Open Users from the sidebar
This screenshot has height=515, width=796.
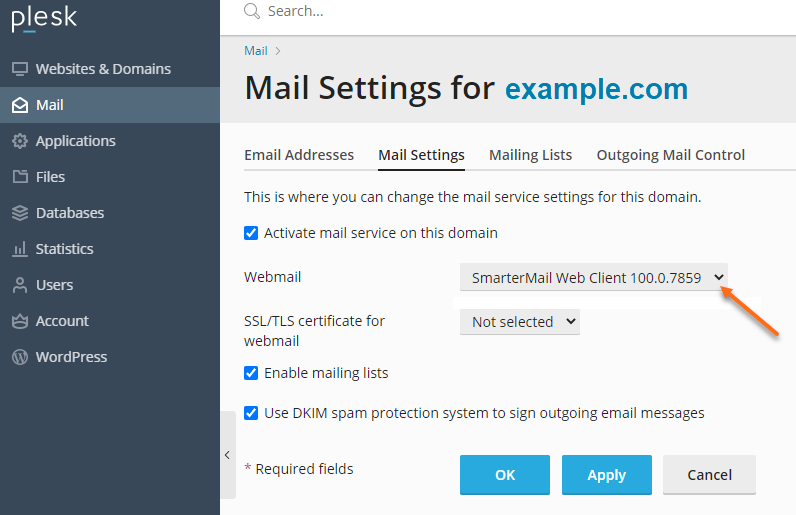(x=110, y=285)
